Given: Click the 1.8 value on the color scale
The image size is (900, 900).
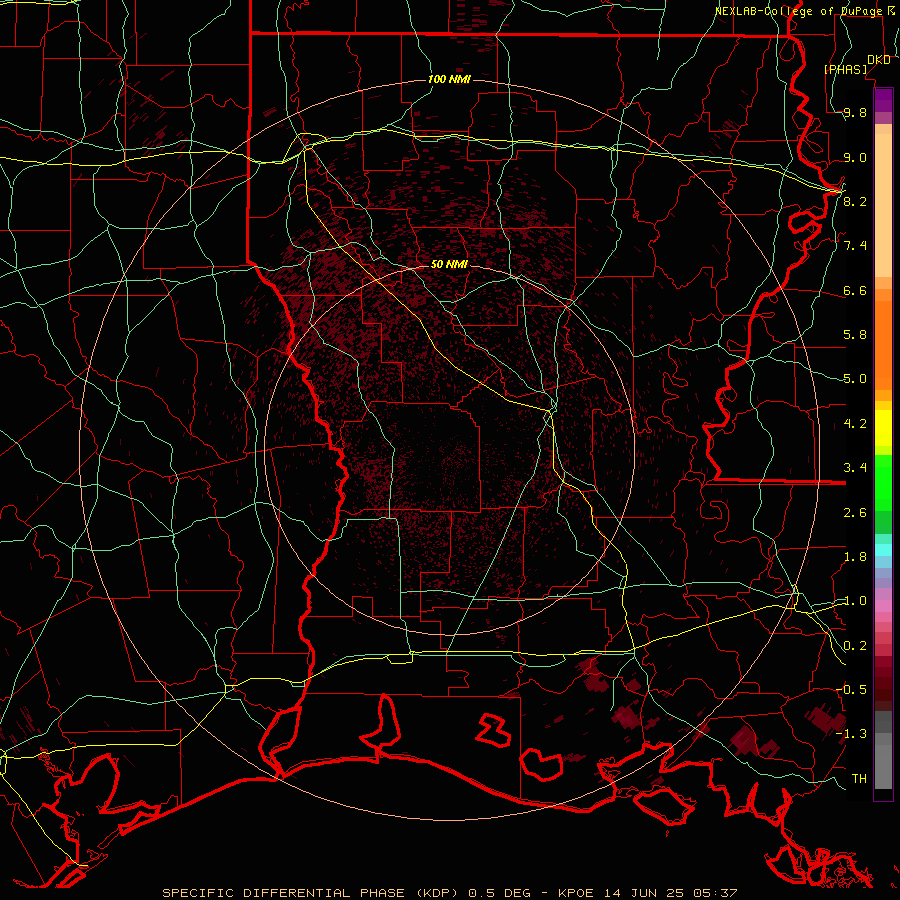Looking at the screenshot, I should point(855,557).
